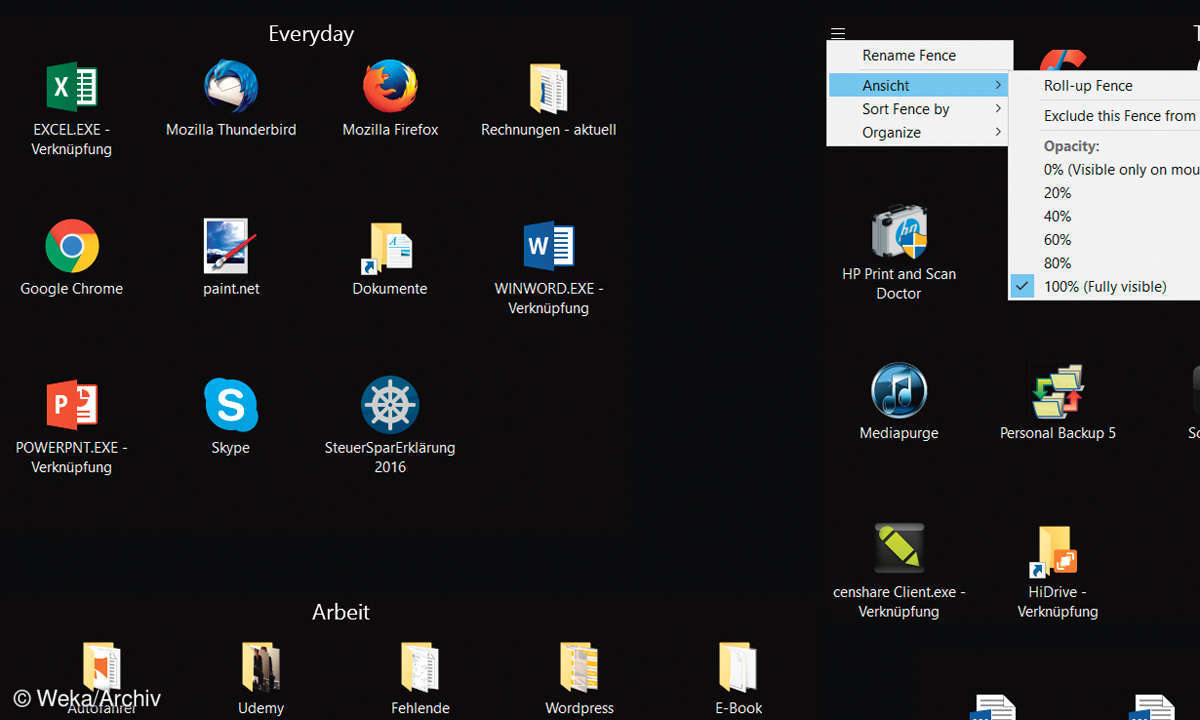Launch HP Print and Scan Doctor

(x=899, y=232)
